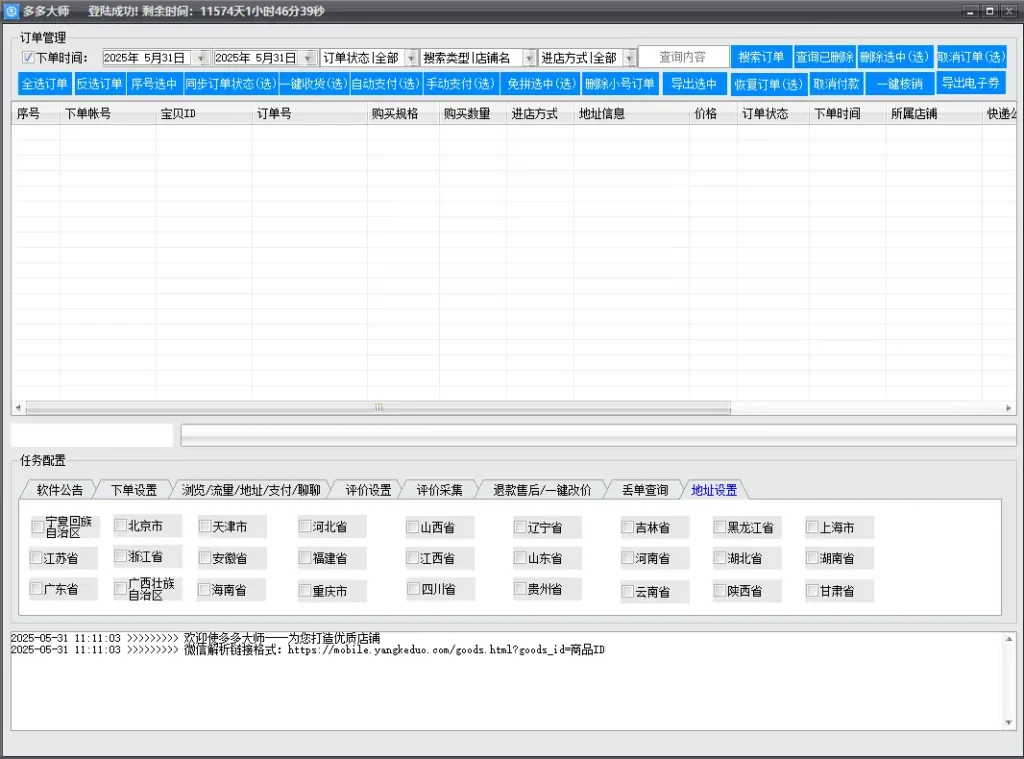Switch to the 下单设置 tab
The image size is (1024, 759).
tap(134, 490)
